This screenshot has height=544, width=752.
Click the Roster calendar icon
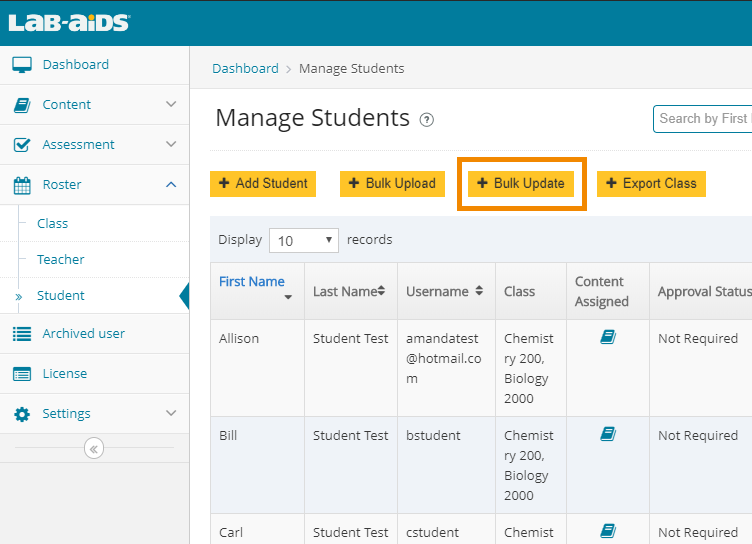22,185
